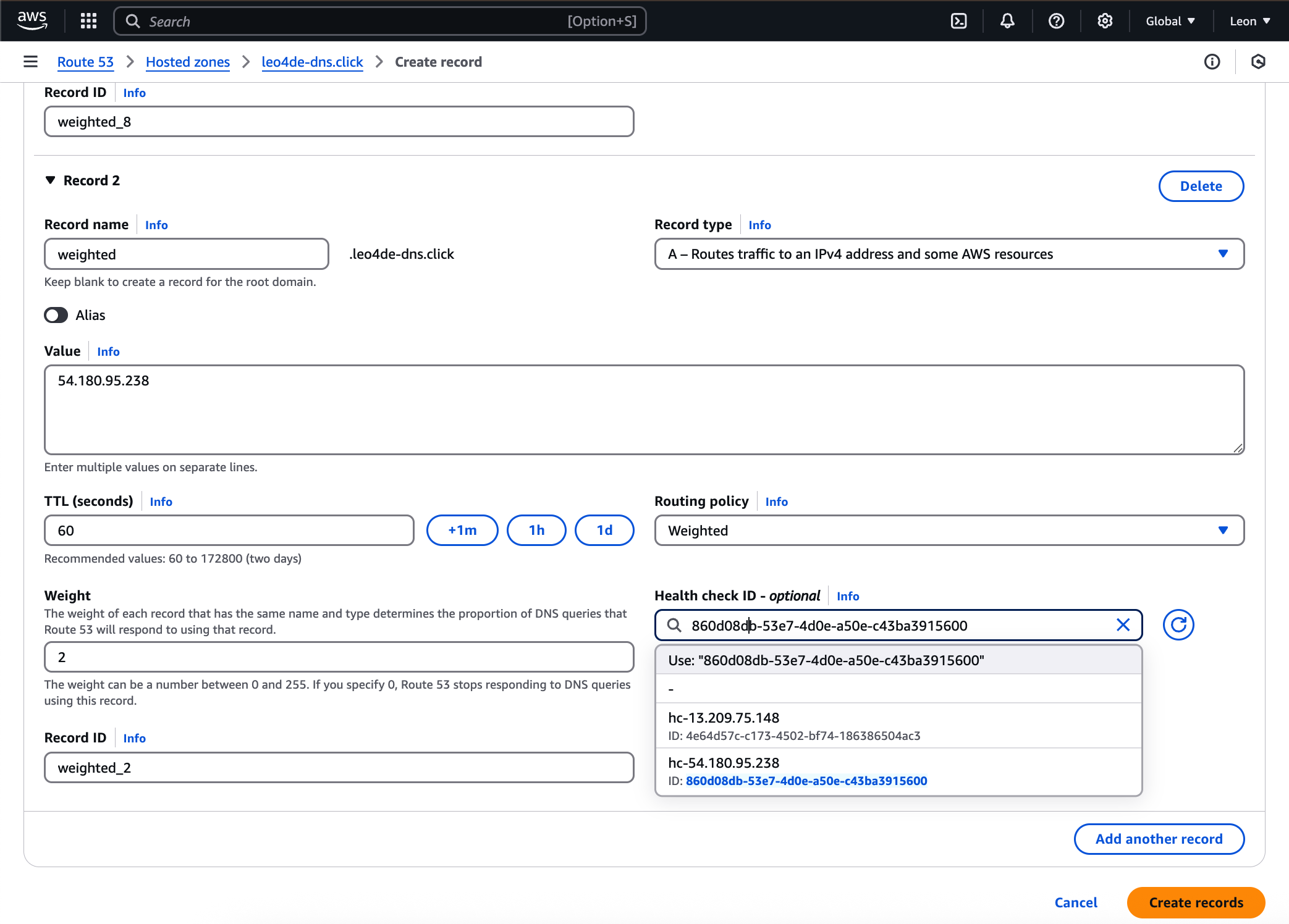The width and height of the screenshot is (1289, 924).
Task: Toggle the Alias switch
Action: [56, 315]
